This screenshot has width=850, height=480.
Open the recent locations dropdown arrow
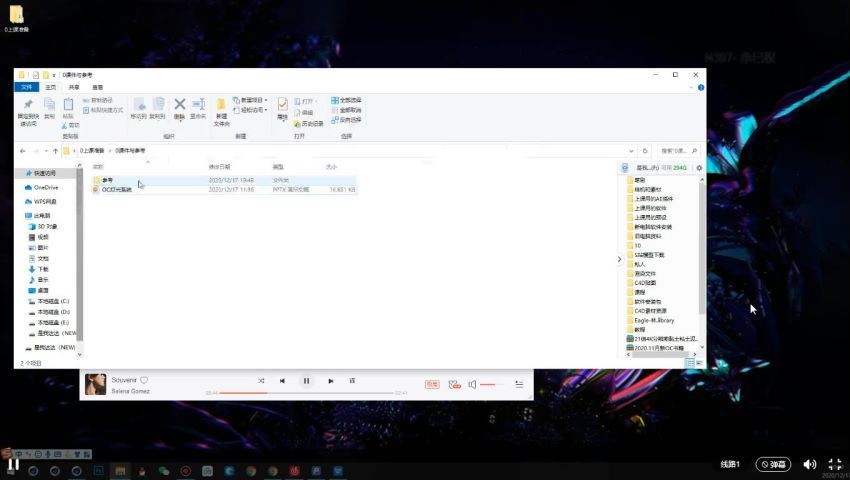(x=46, y=151)
